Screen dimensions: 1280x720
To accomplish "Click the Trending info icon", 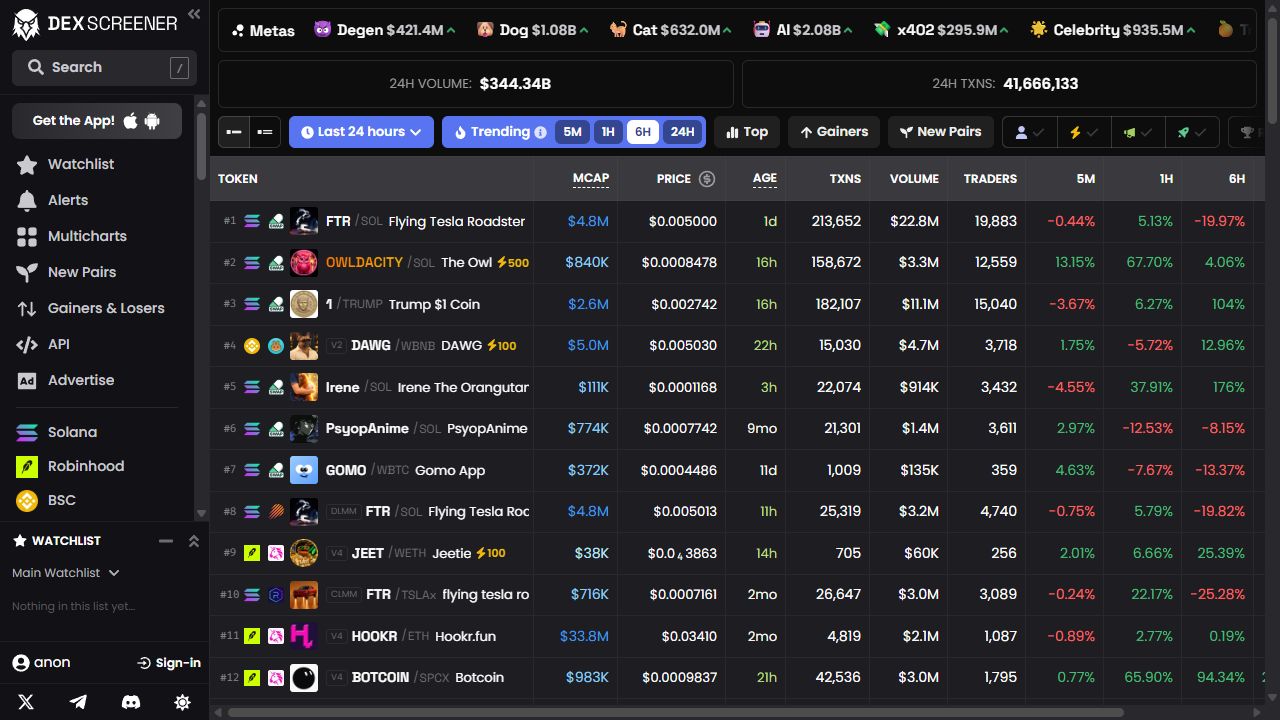I will 540,132.
